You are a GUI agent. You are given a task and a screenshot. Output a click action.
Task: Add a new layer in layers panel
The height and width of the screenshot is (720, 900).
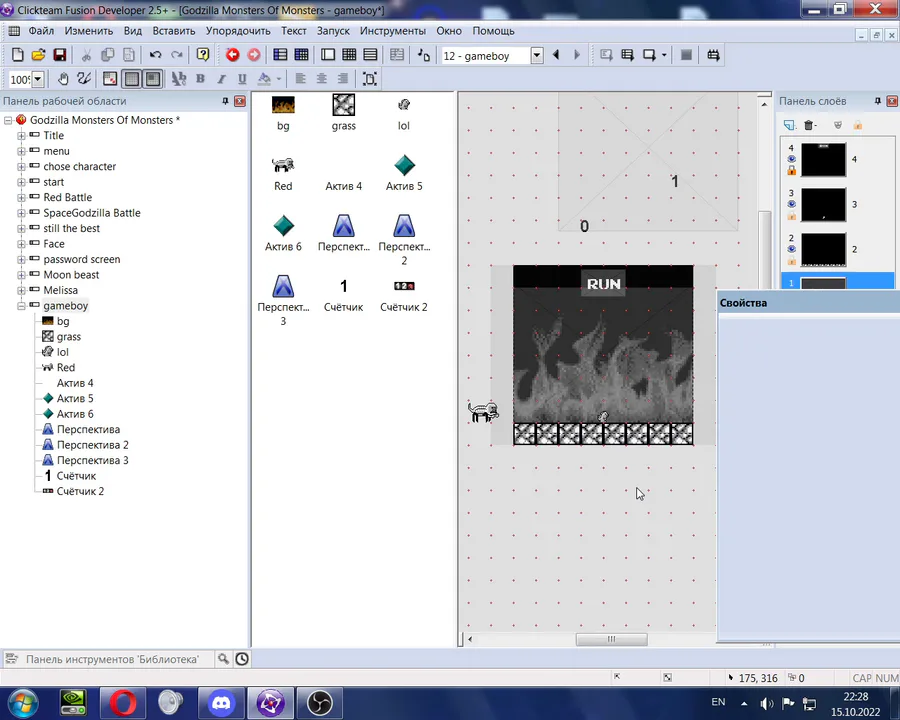click(789, 125)
